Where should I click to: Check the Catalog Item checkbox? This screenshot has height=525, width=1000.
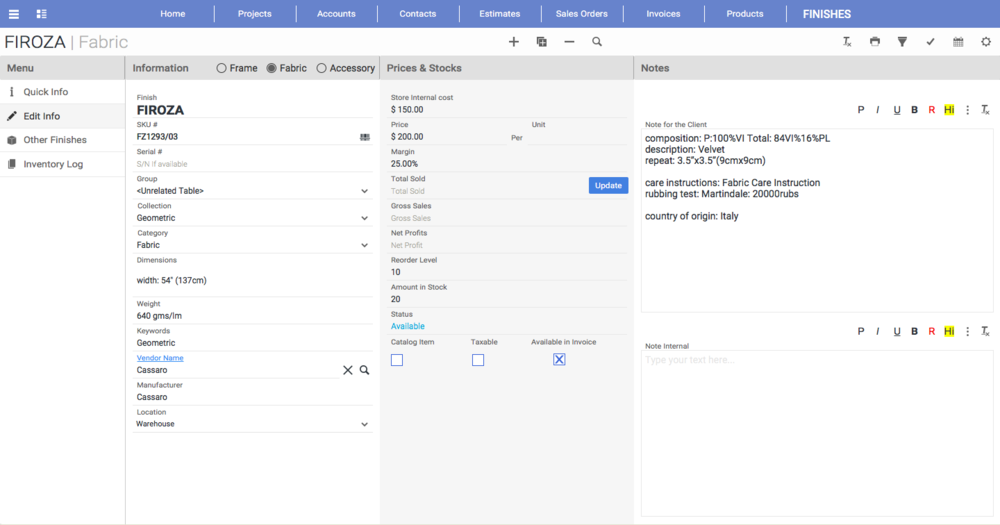(x=397, y=360)
